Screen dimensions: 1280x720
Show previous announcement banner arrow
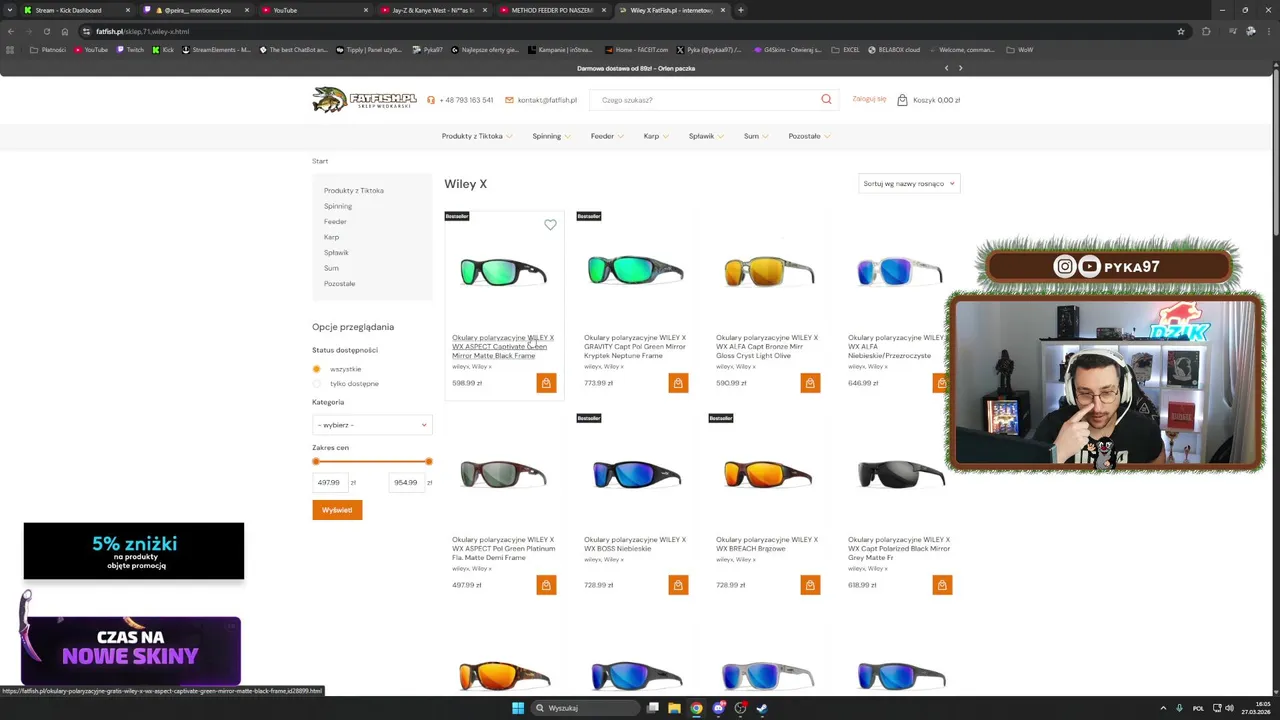pyautogui.click(x=946, y=68)
